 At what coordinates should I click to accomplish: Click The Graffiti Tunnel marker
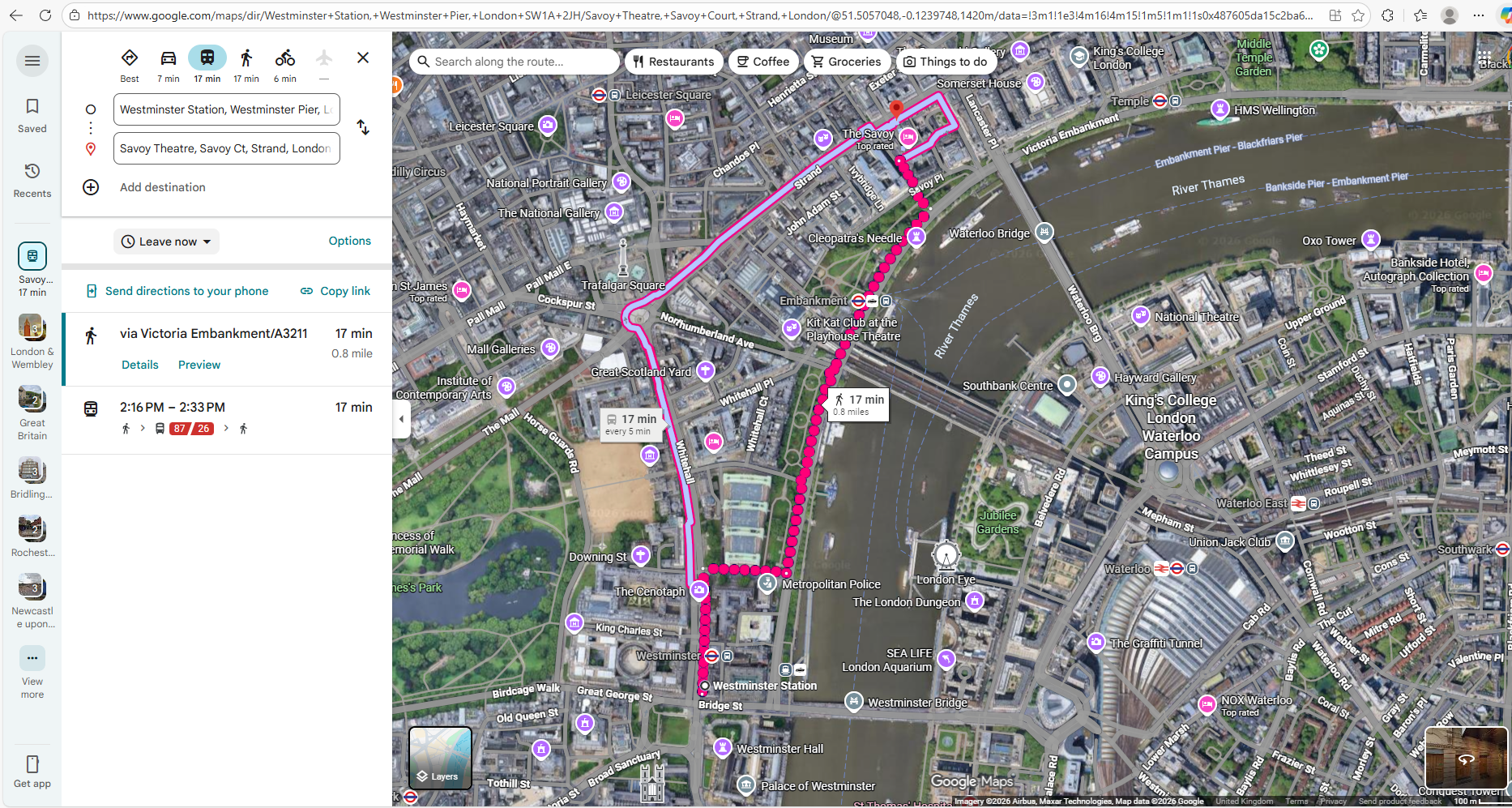(1096, 642)
